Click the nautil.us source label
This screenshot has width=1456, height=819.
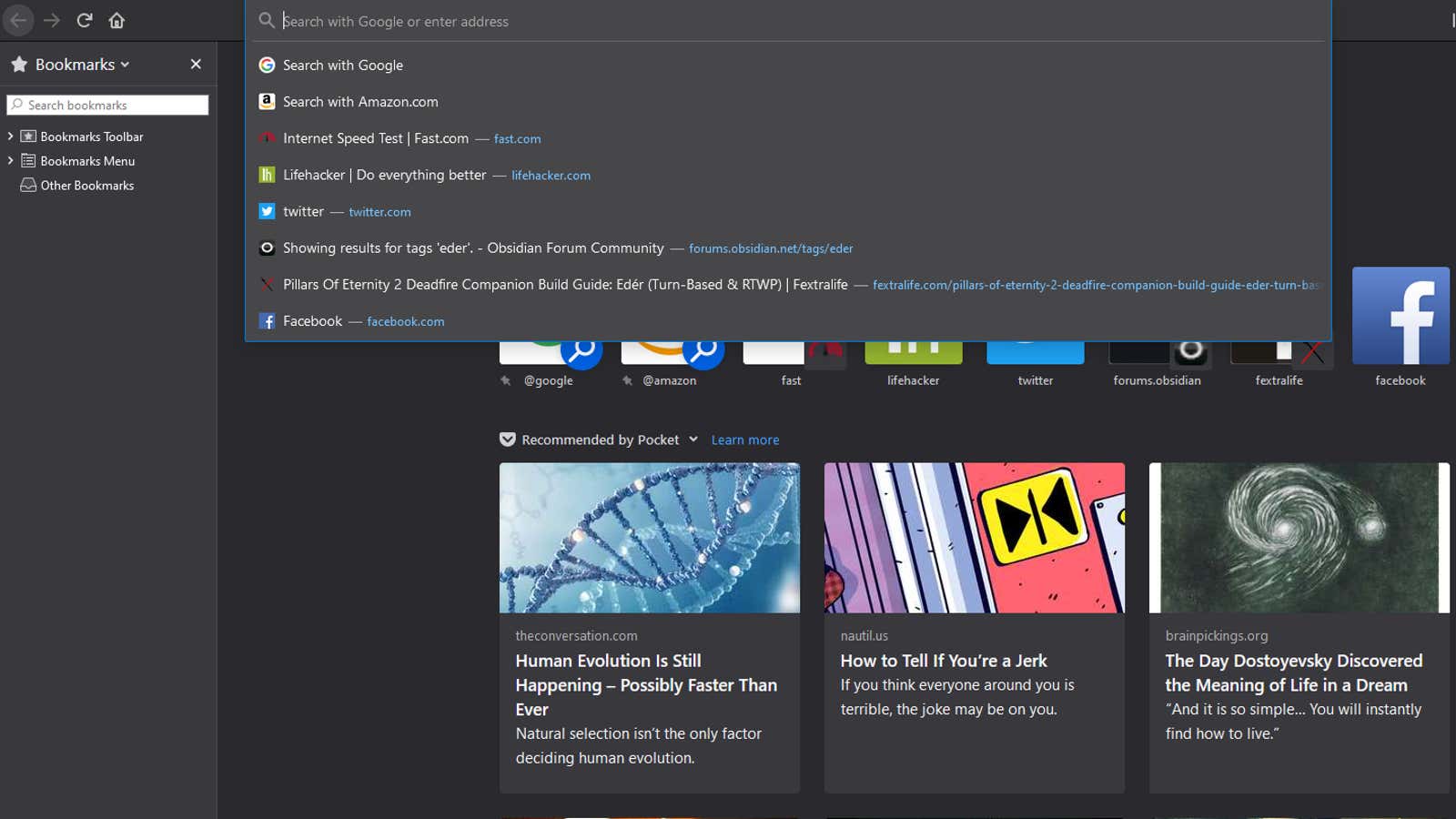[864, 636]
